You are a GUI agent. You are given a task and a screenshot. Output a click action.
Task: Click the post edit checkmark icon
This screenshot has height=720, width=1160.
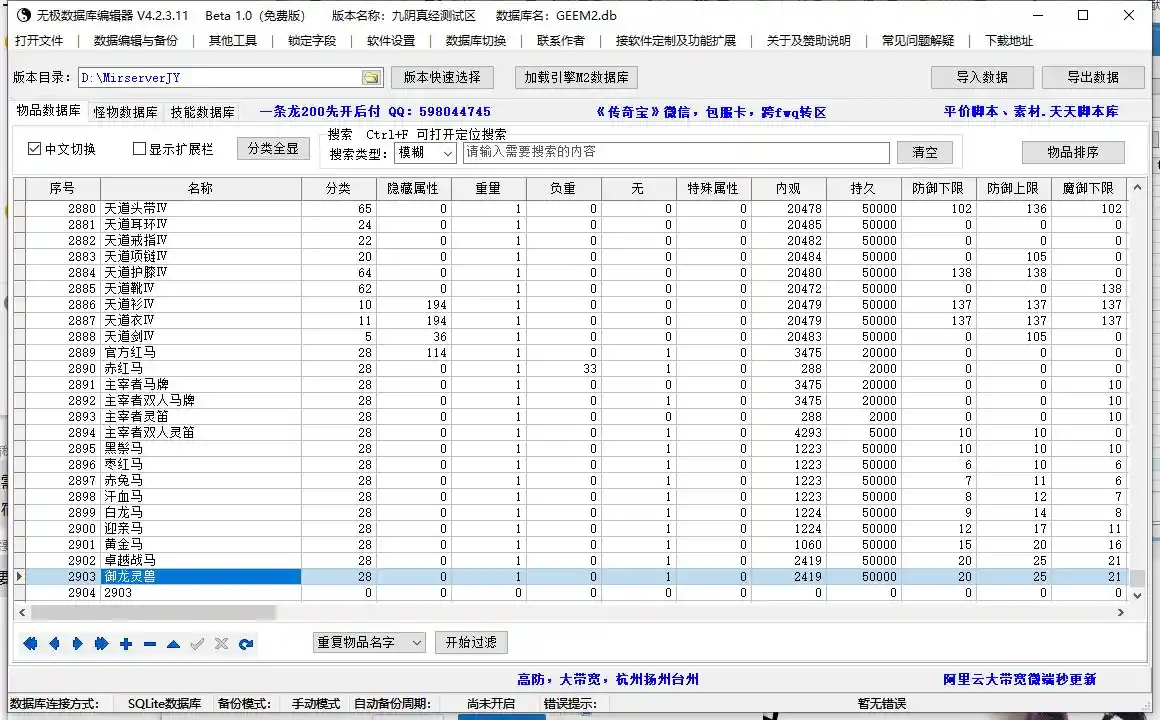click(x=197, y=644)
